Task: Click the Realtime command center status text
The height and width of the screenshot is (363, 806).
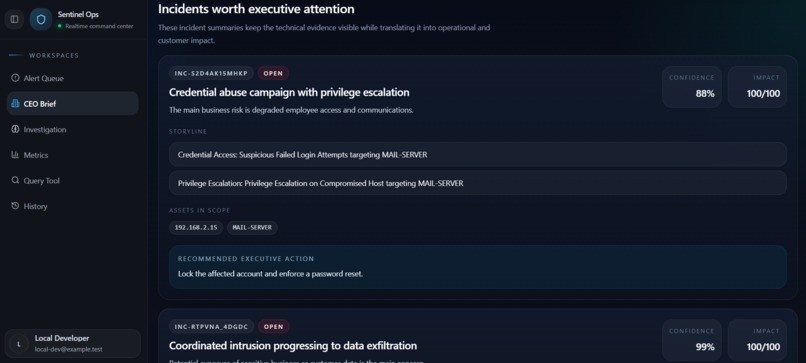Action: pos(99,26)
